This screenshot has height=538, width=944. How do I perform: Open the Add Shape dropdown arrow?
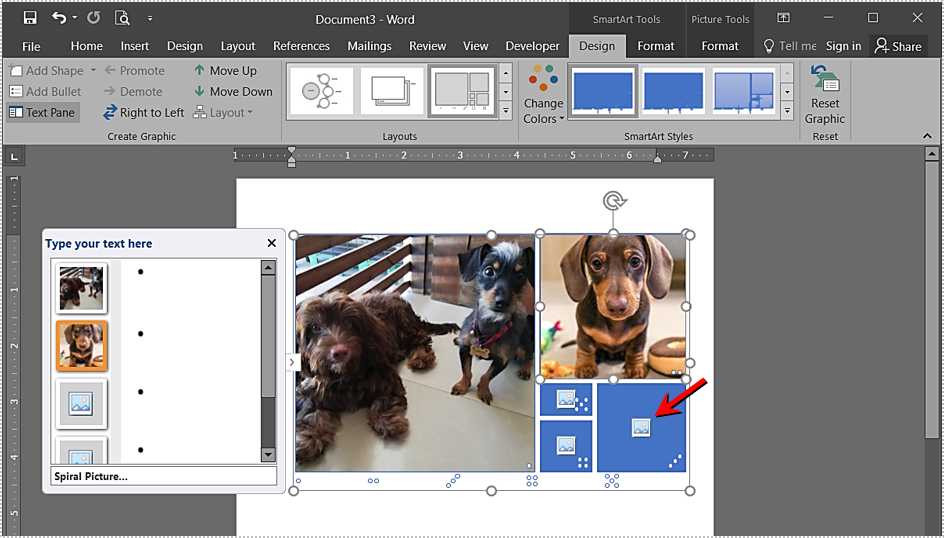pyautogui.click(x=93, y=71)
